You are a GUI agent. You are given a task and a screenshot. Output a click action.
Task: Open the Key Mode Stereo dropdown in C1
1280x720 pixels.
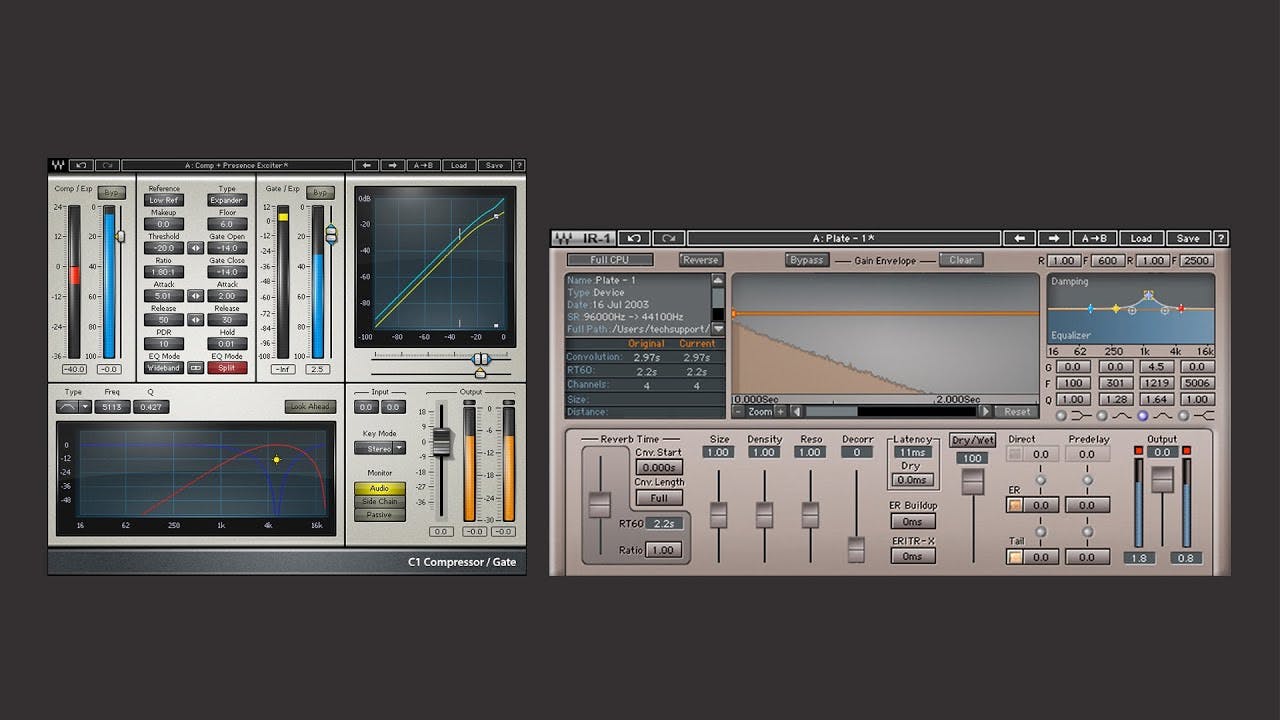coord(379,448)
